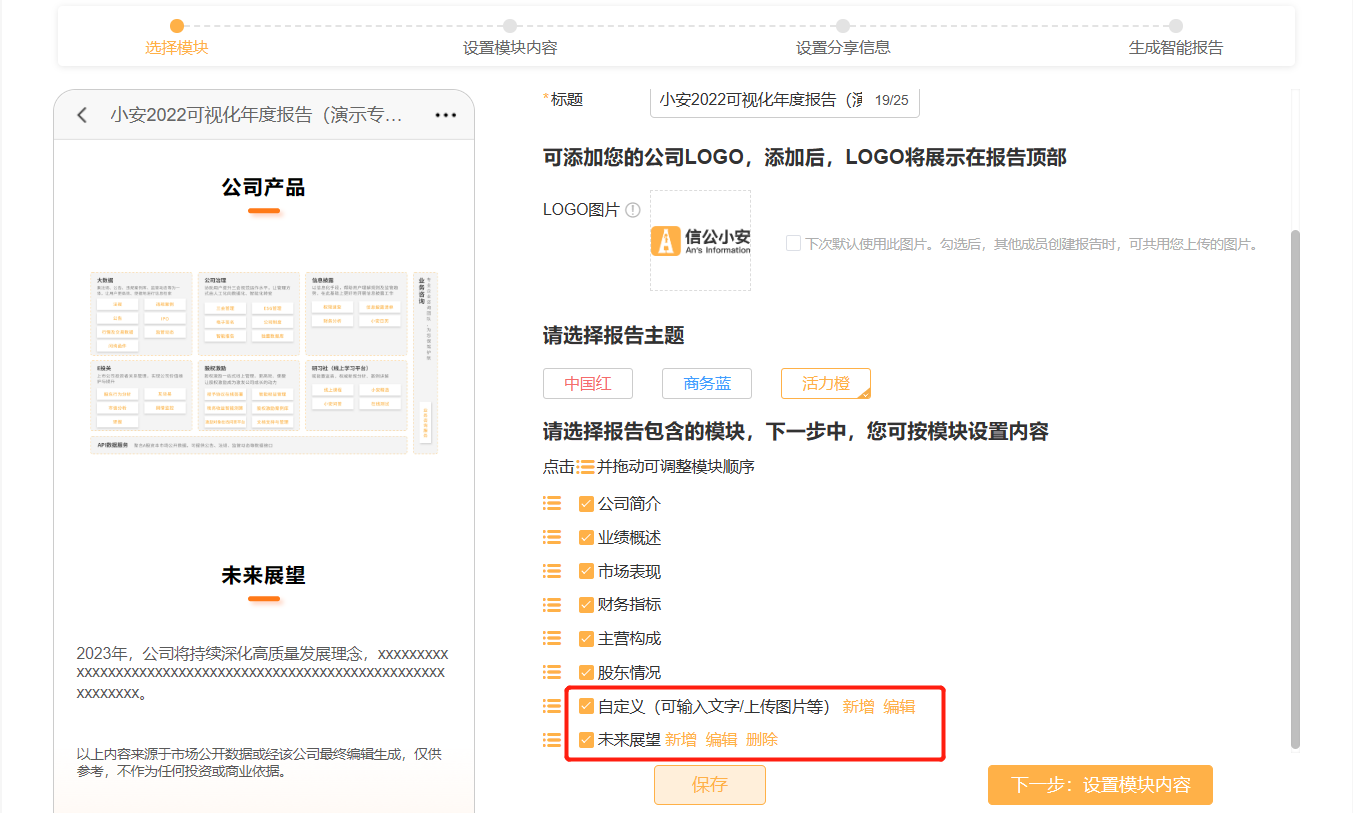
Task: Grab the drag handle for 主营构成
Action: (x=552, y=638)
